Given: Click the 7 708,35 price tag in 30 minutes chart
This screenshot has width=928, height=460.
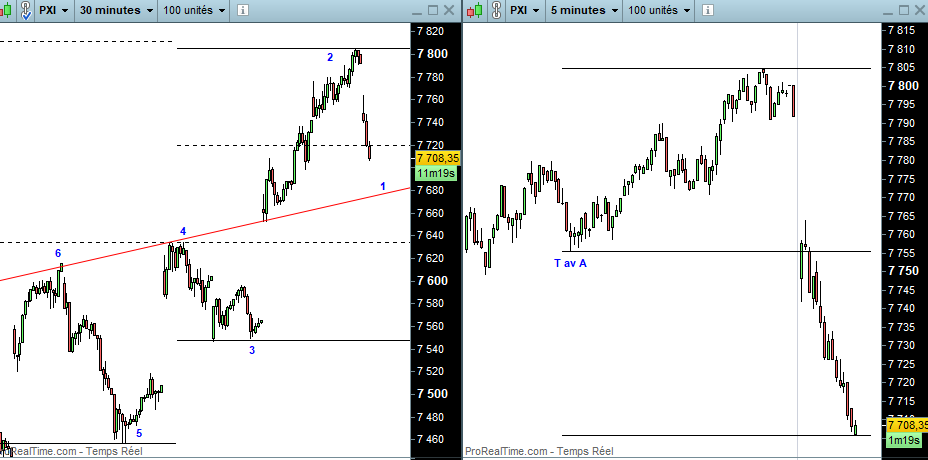Looking at the screenshot, I should tap(438, 158).
